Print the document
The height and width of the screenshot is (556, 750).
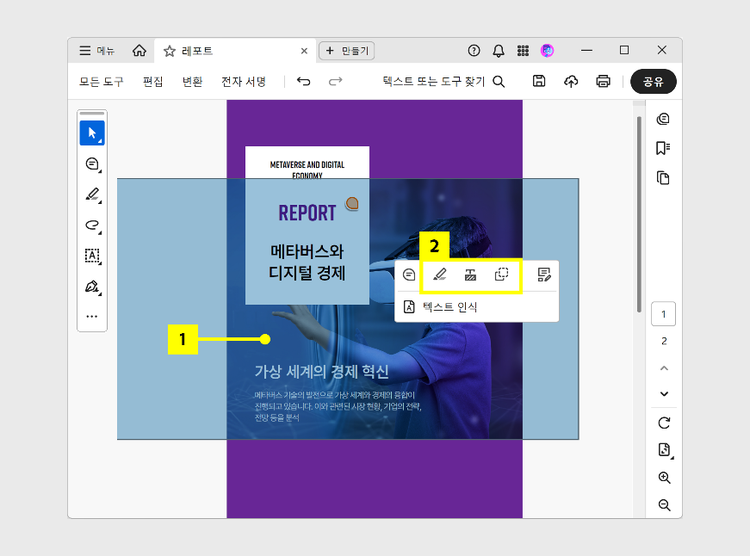tap(603, 81)
